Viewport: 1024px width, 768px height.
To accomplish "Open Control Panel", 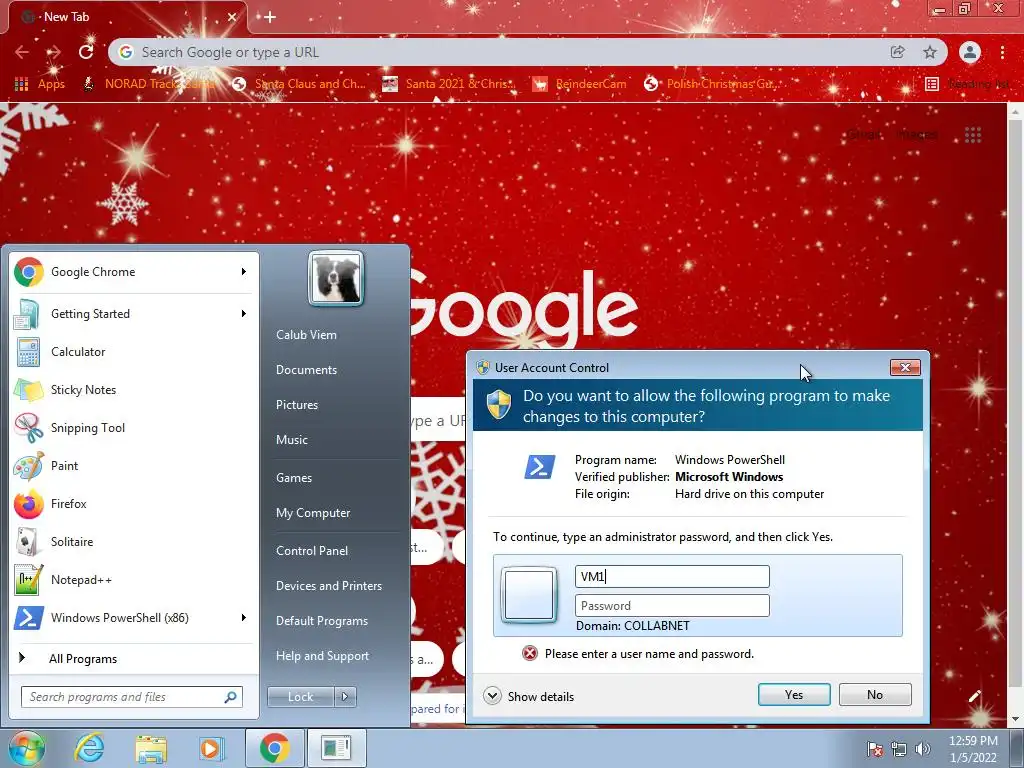I will [x=312, y=551].
